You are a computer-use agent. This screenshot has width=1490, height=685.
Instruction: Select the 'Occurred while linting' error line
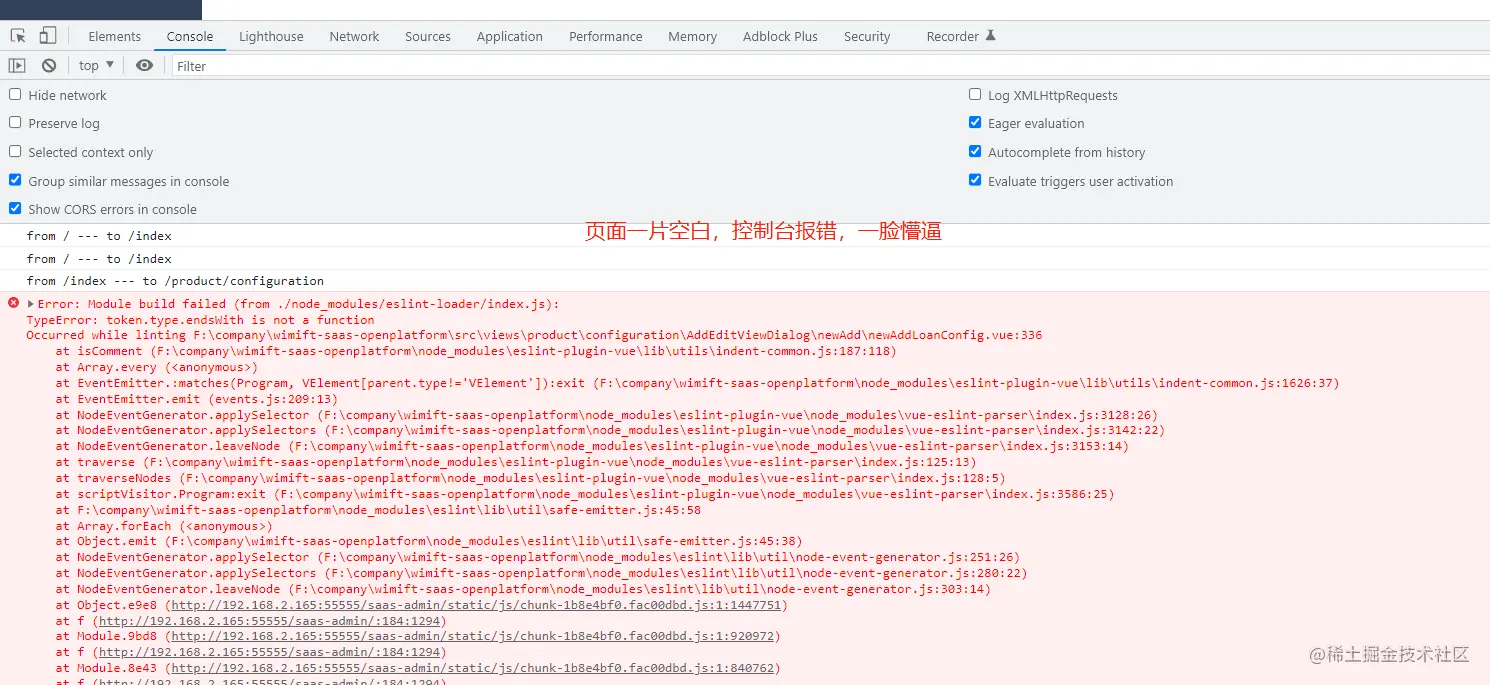point(534,335)
